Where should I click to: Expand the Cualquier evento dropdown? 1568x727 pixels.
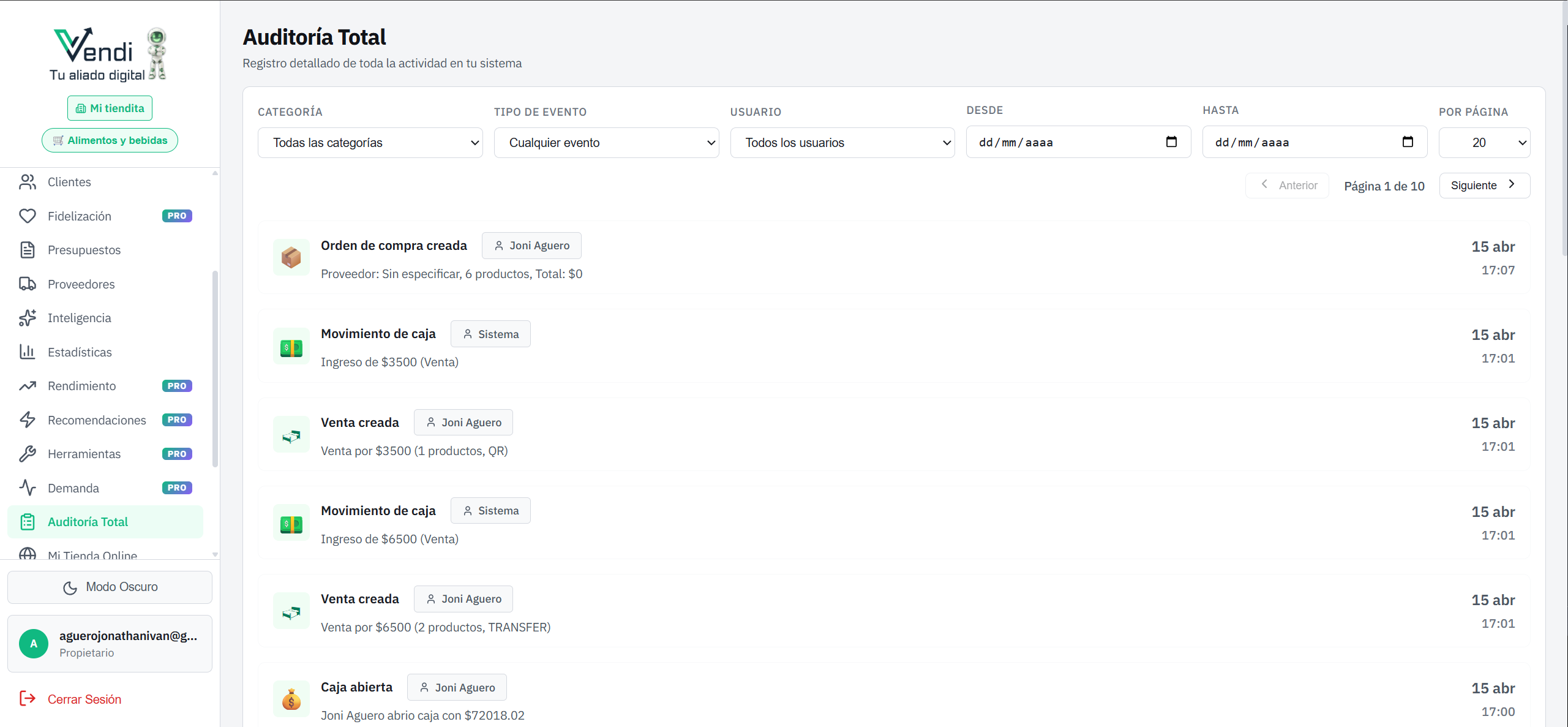point(606,143)
